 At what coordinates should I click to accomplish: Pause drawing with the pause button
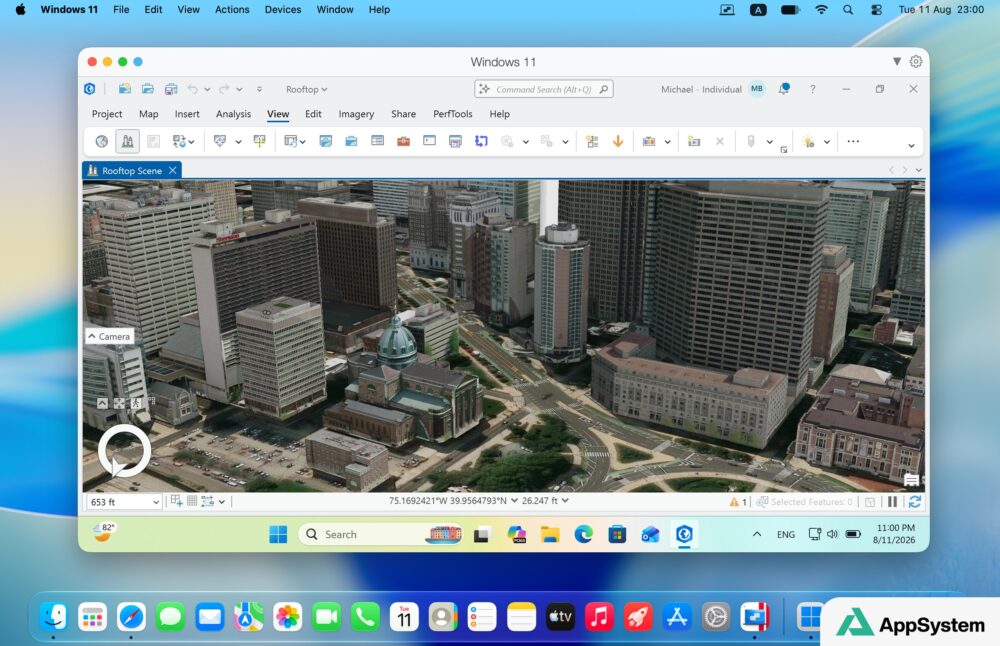tap(892, 502)
